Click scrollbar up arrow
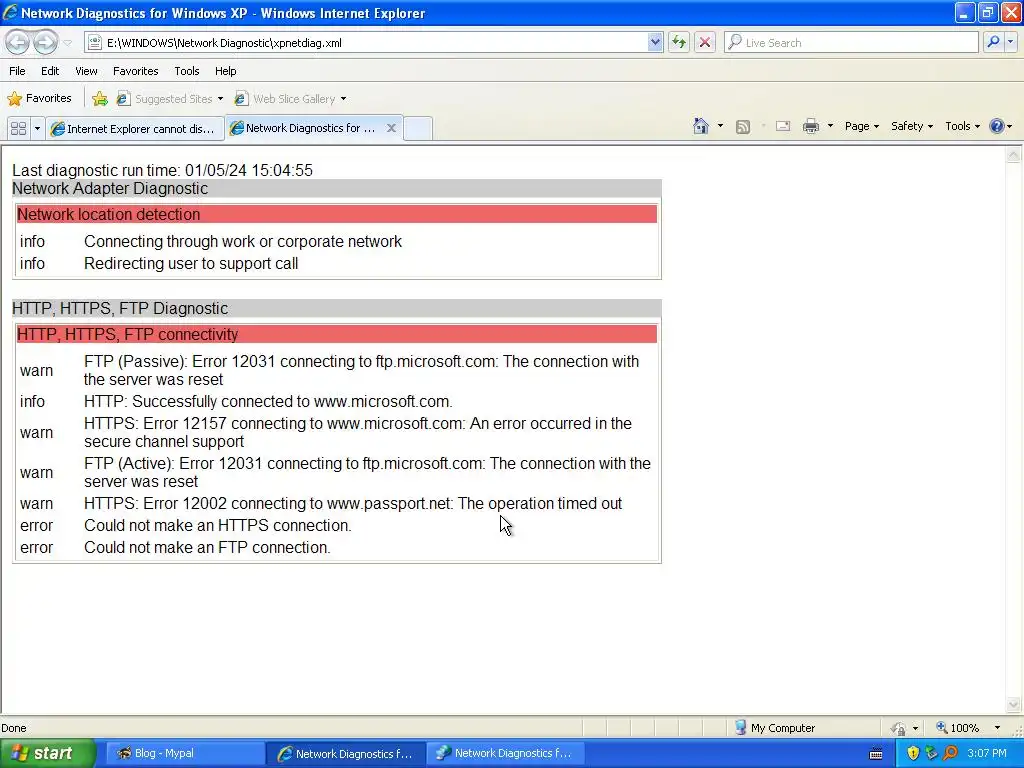 [1013, 155]
